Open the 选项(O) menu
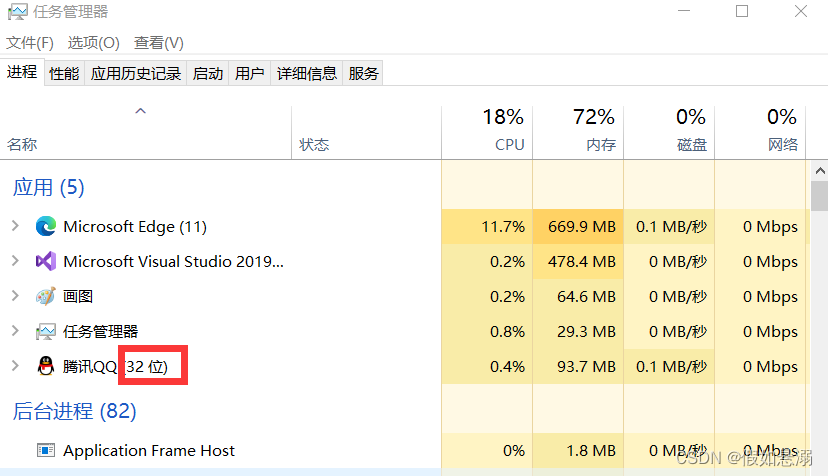 [x=93, y=42]
